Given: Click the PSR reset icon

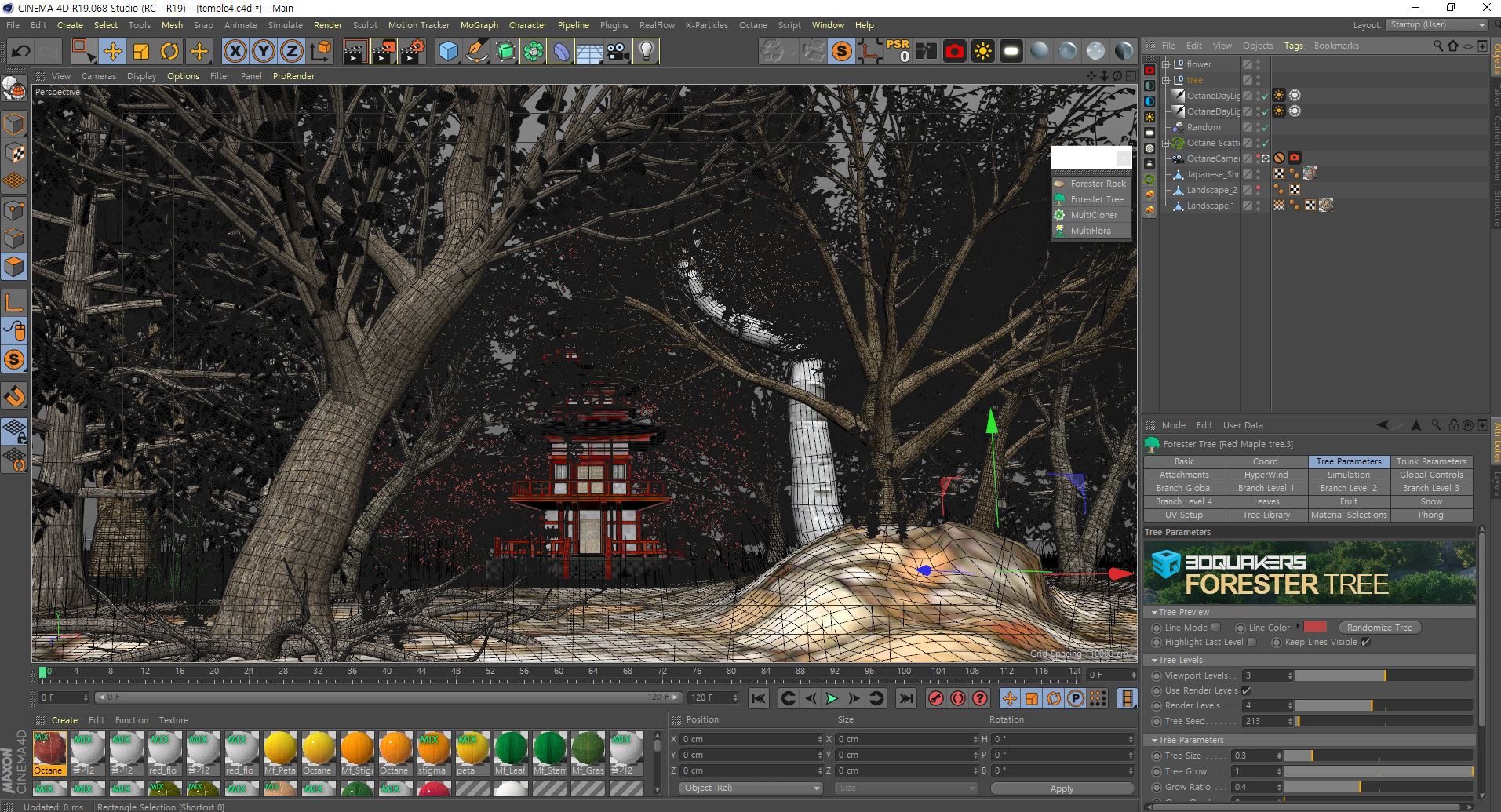Looking at the screenshot, I should coord(898,51).
